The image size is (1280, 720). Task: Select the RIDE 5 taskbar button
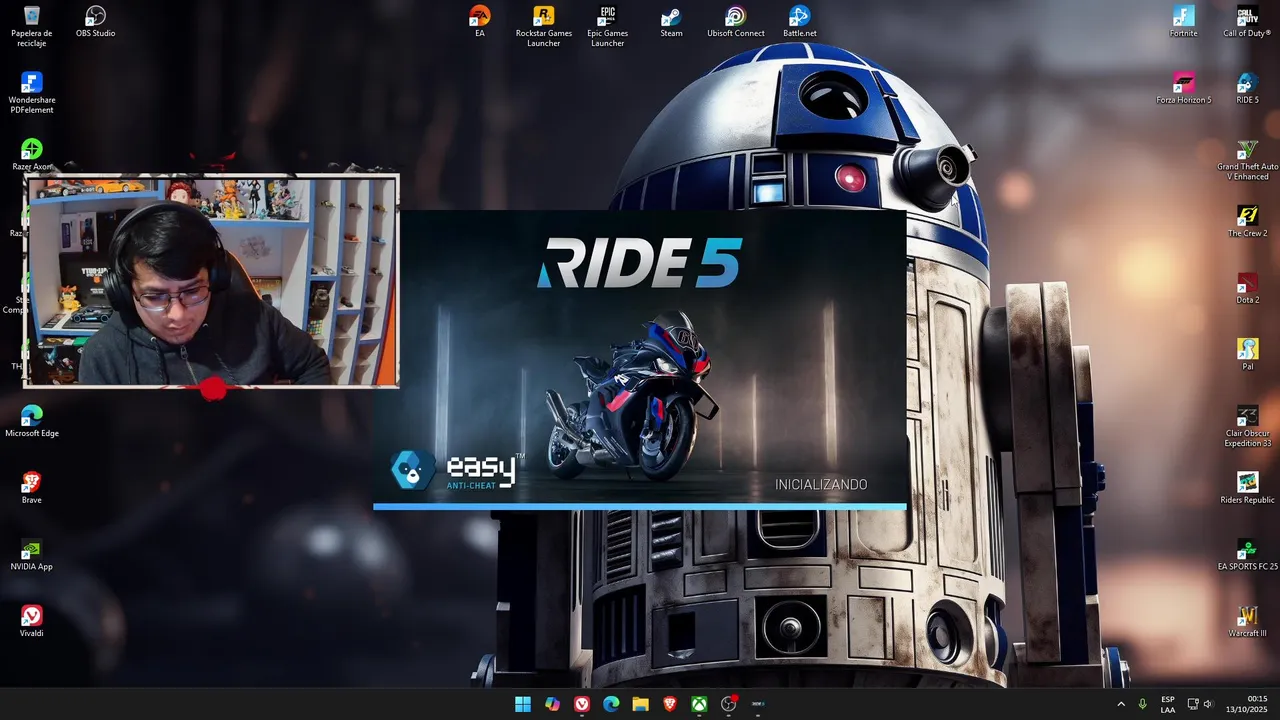tap(758, 704)
